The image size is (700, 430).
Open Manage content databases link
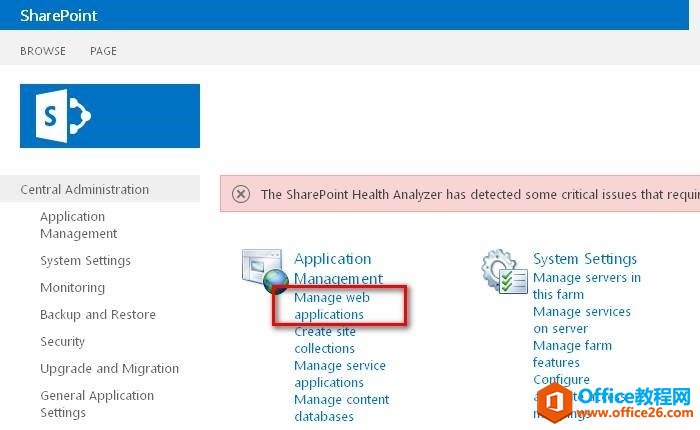[x=342, y=408]
